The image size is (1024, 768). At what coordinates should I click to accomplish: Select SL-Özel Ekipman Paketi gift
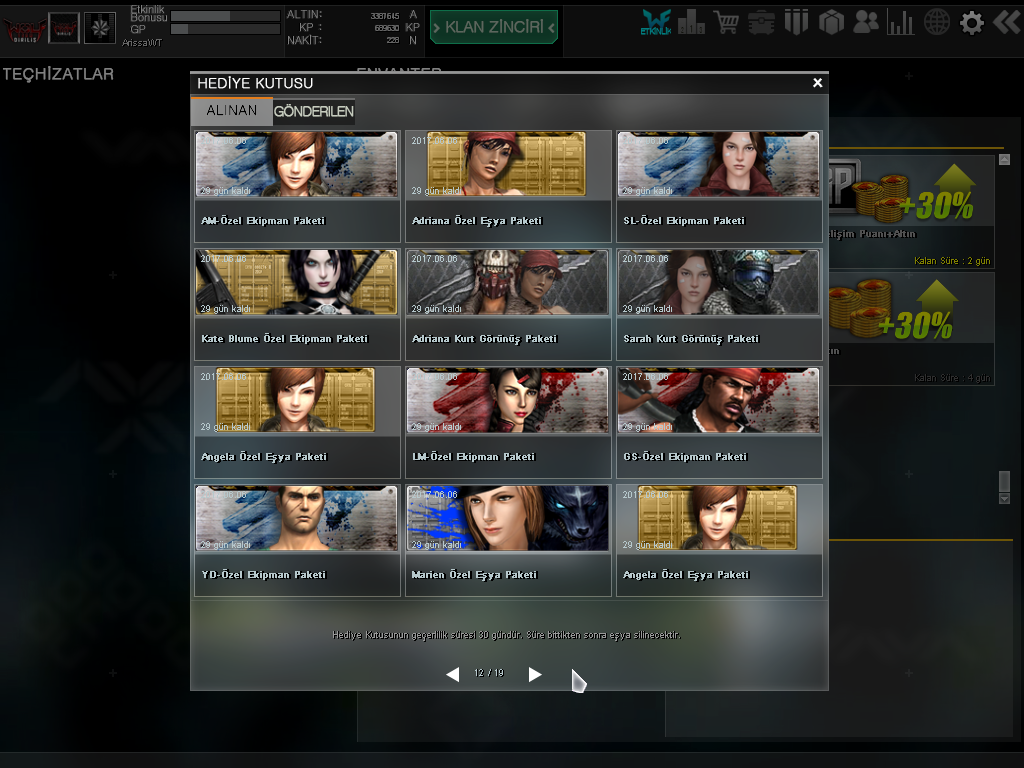tap(719, 186)
